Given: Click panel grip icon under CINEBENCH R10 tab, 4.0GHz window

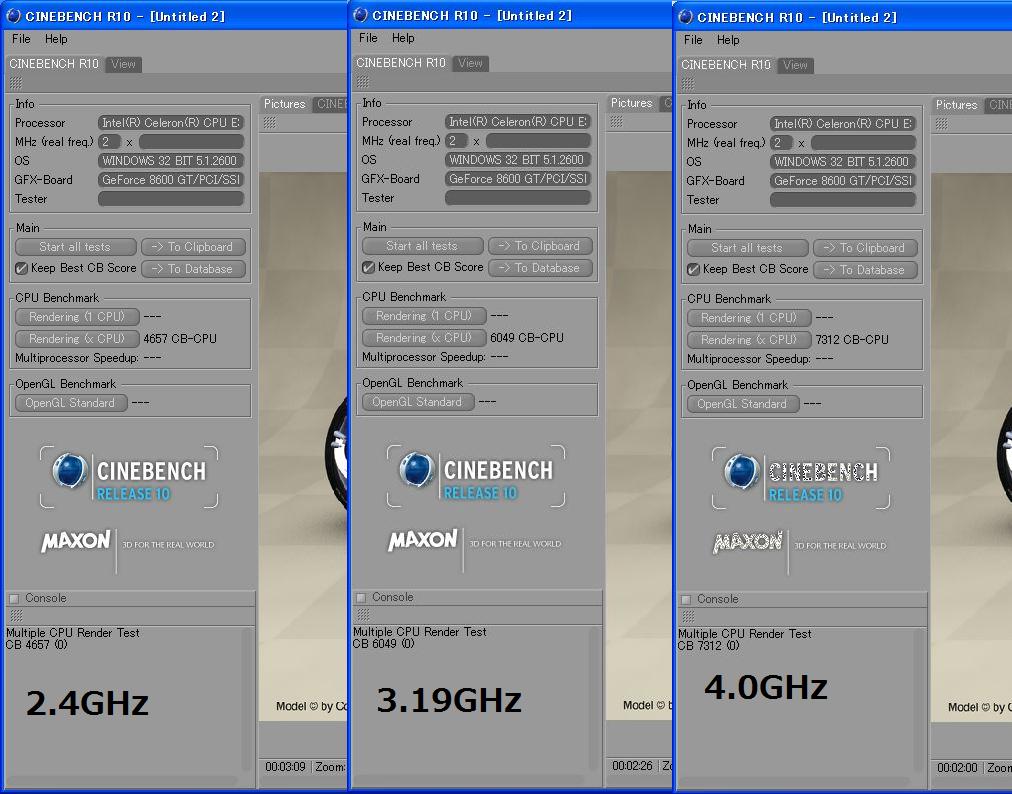Looking at the screenshot, I should (x=687, y=84).
